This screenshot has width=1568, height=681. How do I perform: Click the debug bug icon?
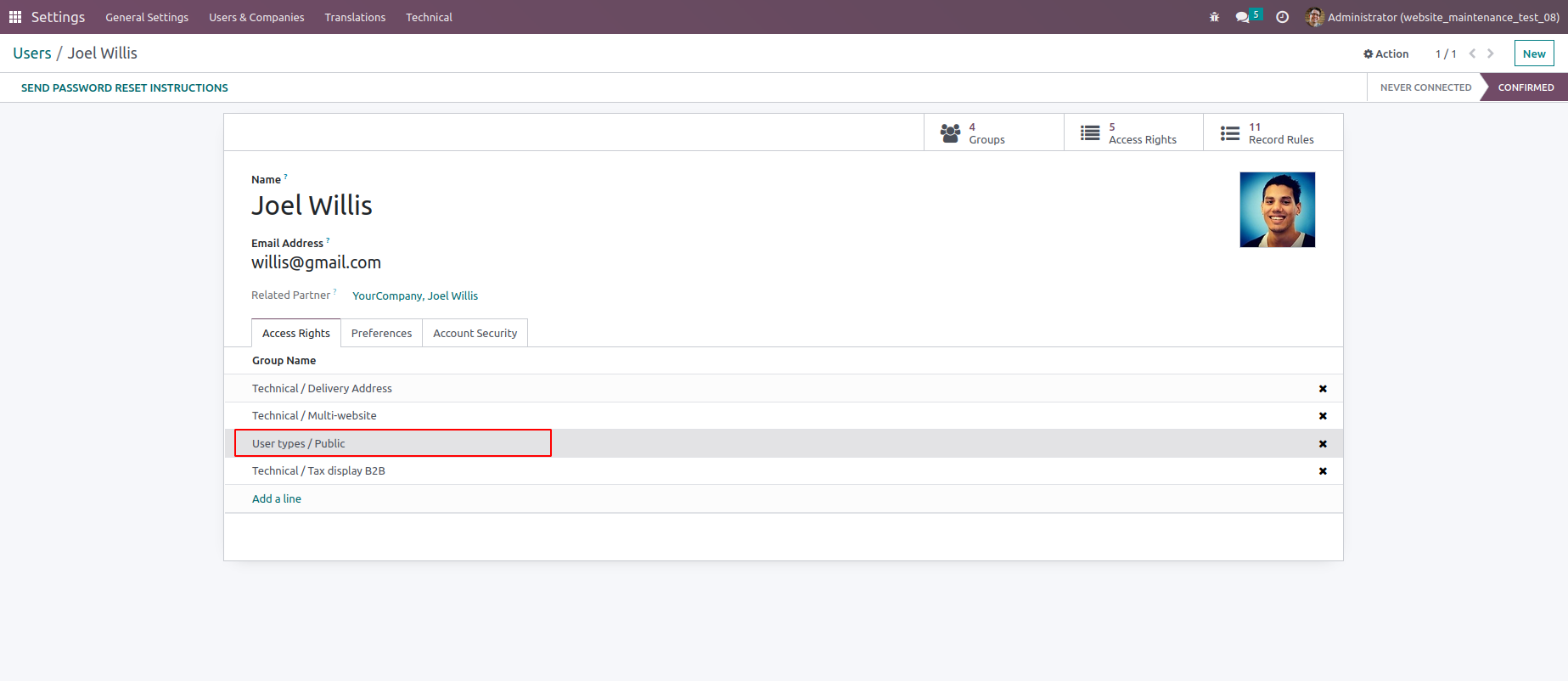[1214, 17]
